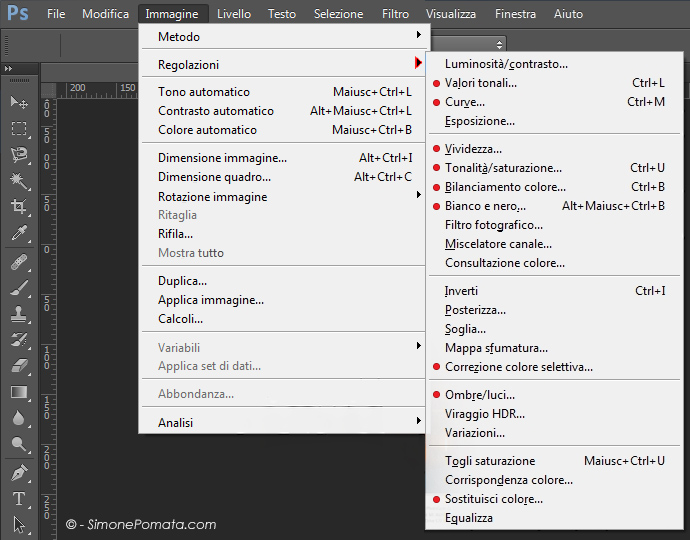
Task: Select the Eraser tool
Action: tap(19, 366)
